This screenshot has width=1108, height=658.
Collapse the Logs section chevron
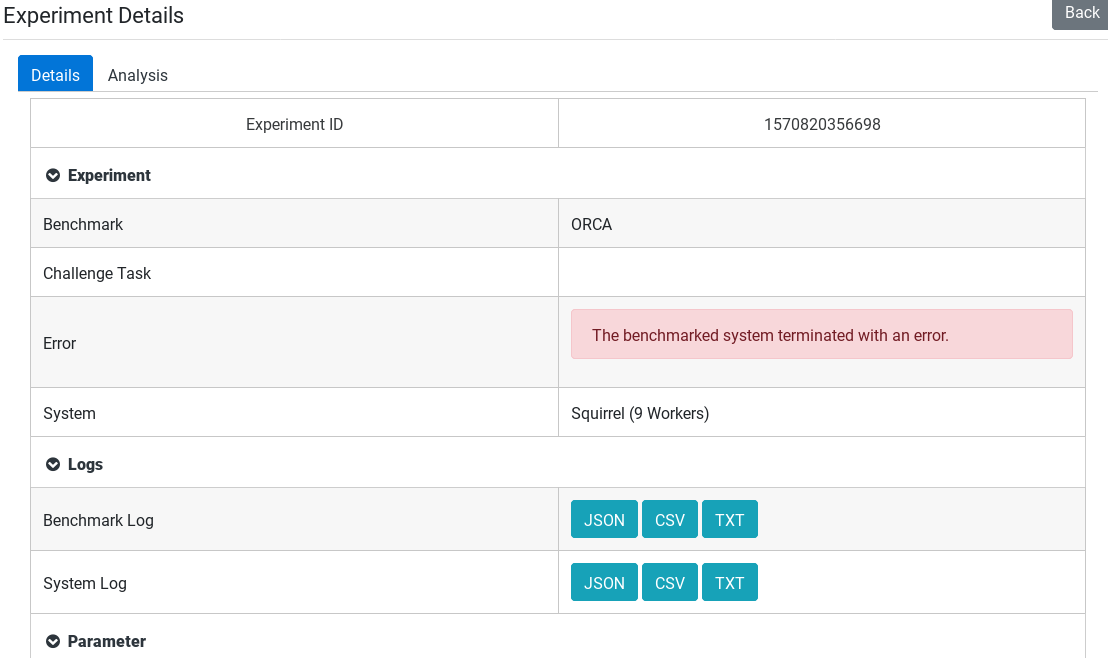(x=53, y=464)
